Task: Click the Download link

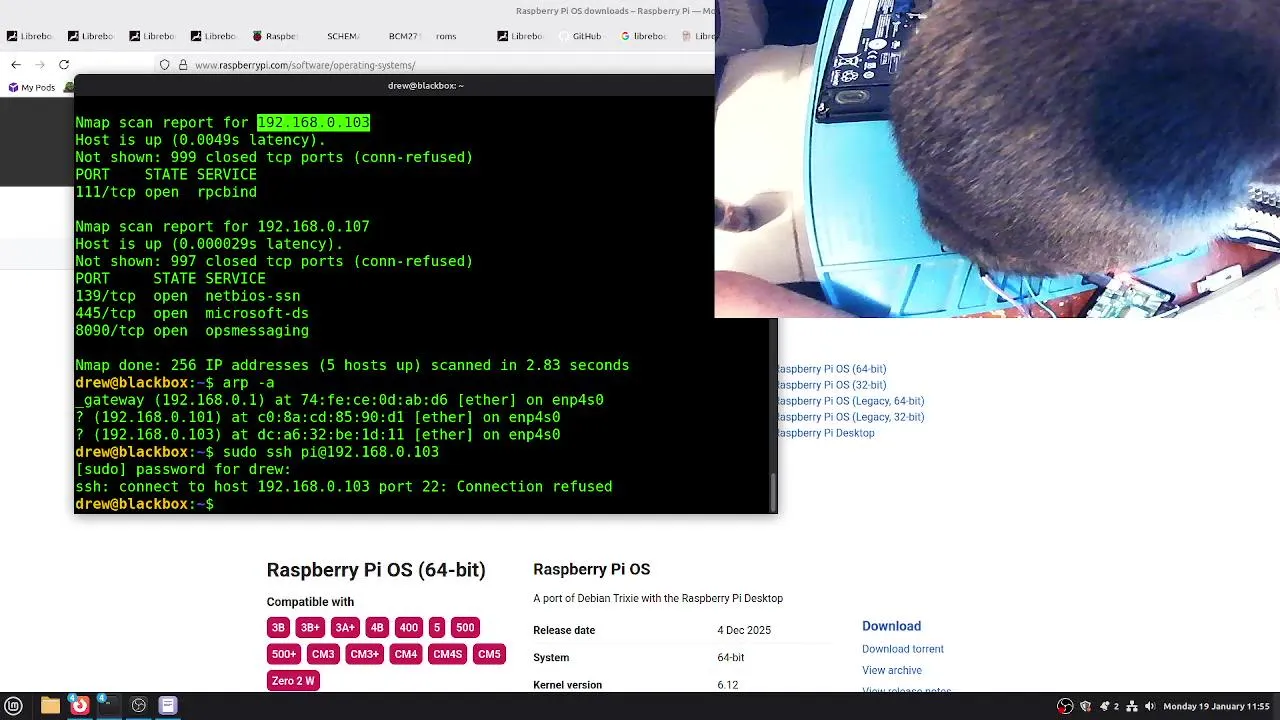Action: (x=891, y=626)
